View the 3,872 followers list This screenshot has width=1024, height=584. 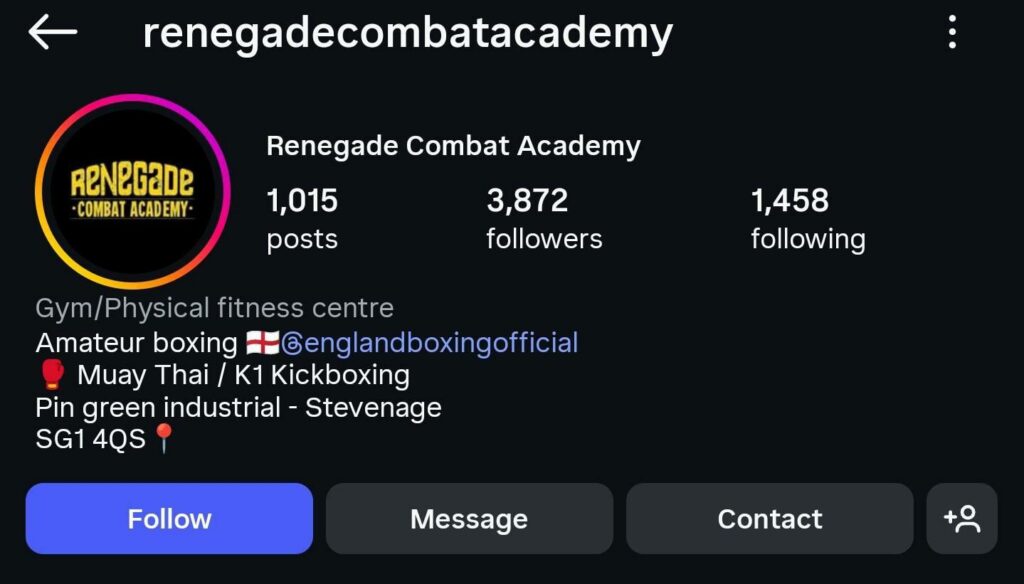(544, 218)
